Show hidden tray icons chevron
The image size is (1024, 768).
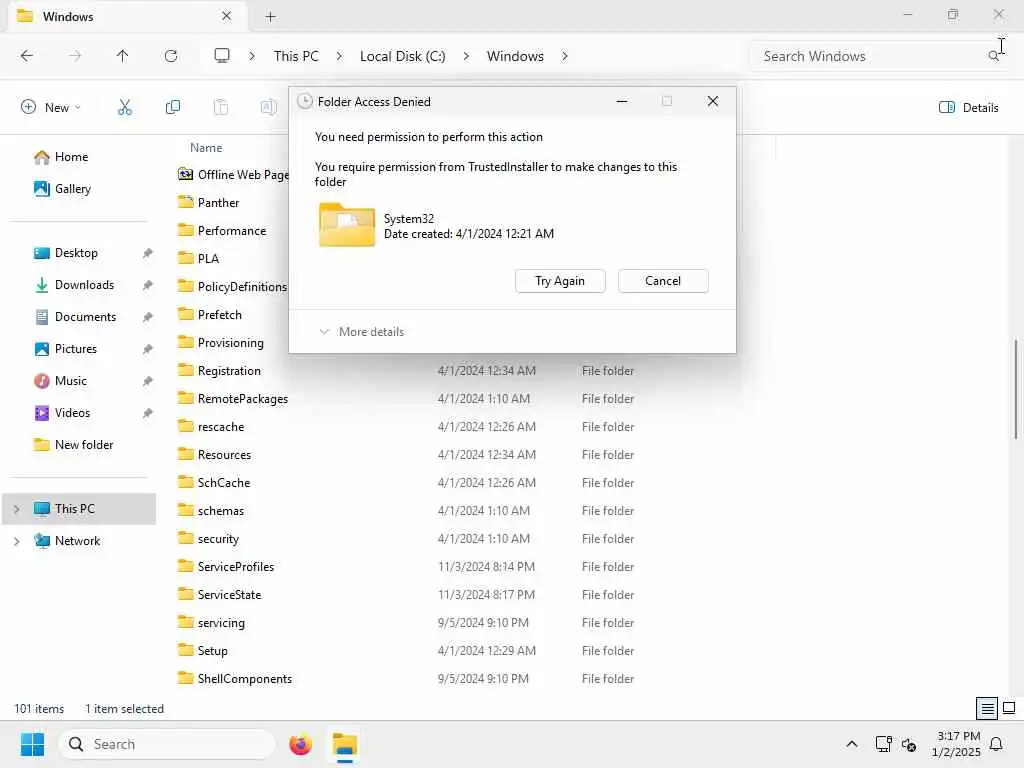tap(852, 744)
